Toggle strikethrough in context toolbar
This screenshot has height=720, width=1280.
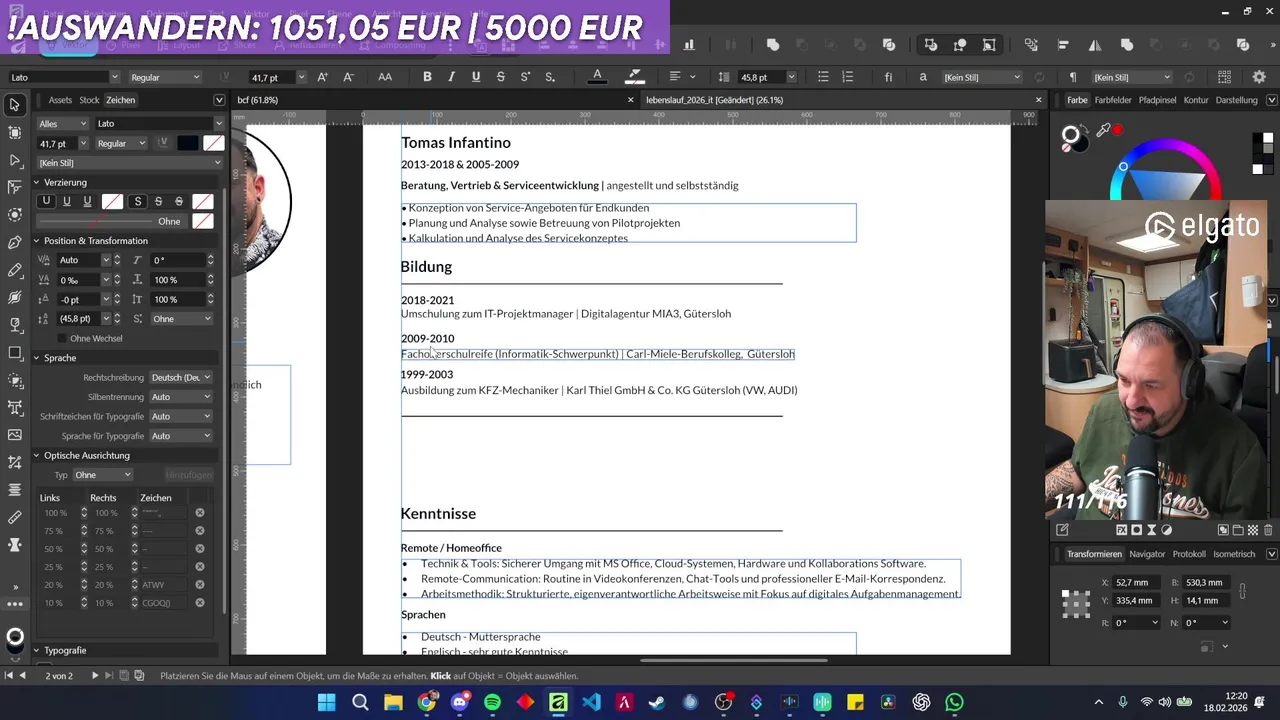click(x=500, y=77)
